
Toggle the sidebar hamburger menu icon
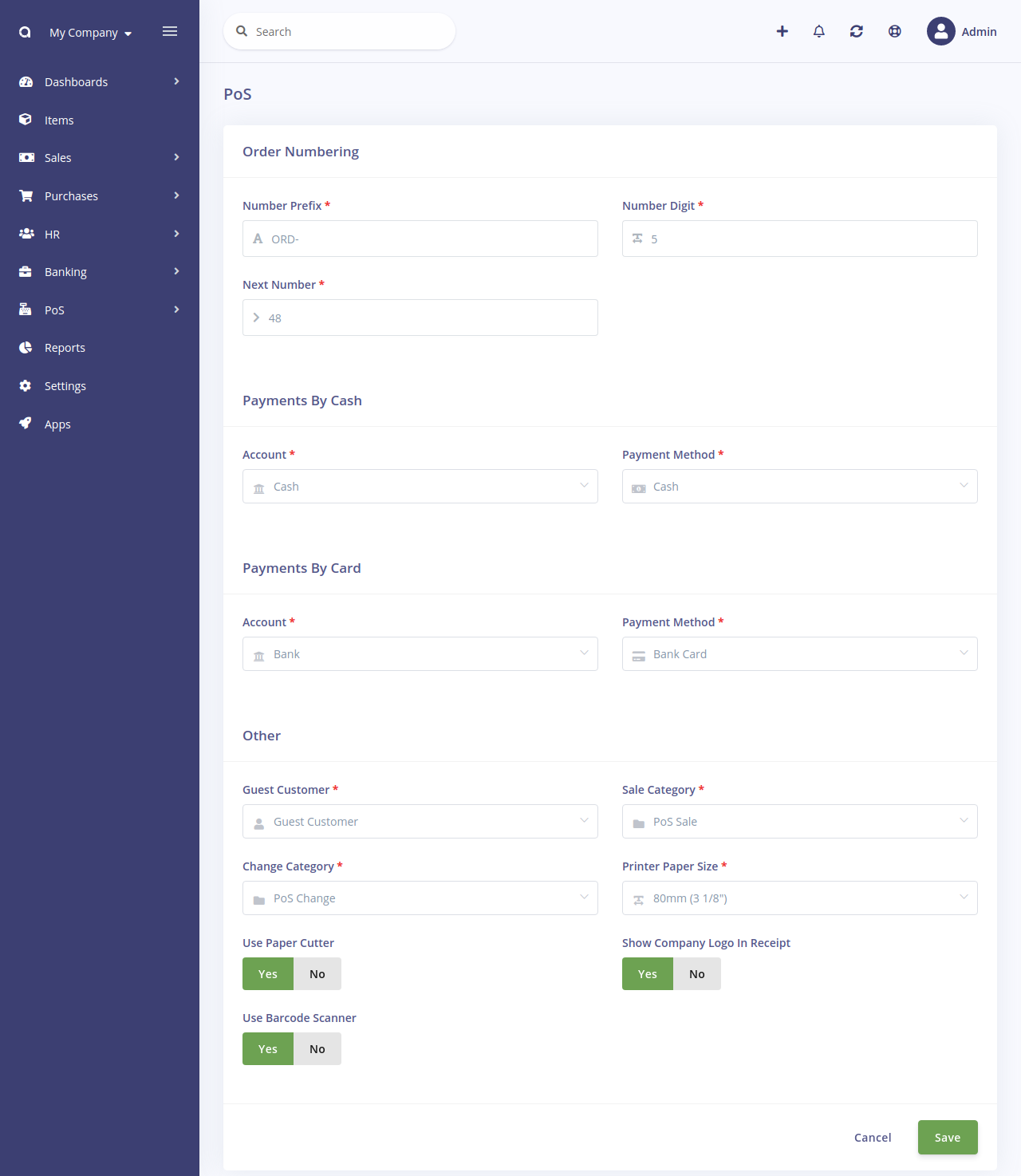[x=170, y=31]
